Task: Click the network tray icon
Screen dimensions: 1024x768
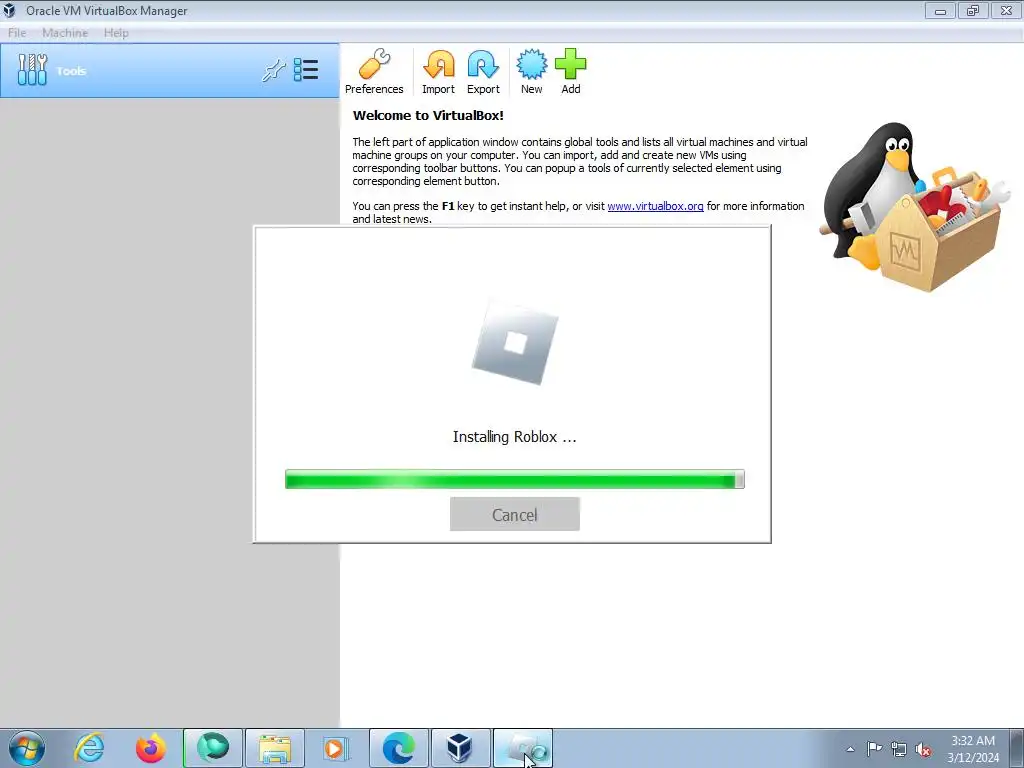Action: point(899,749)
